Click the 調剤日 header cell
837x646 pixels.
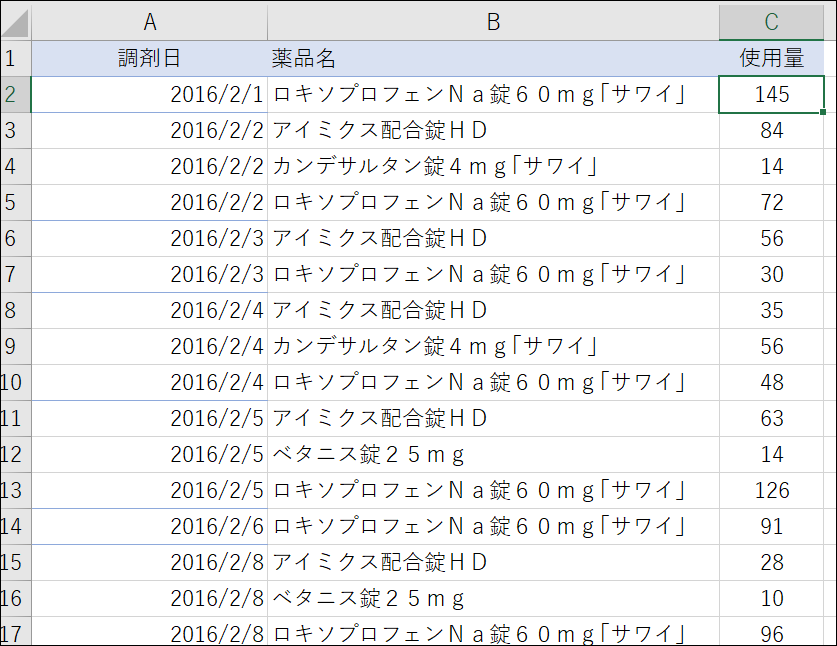pos(149,58)
